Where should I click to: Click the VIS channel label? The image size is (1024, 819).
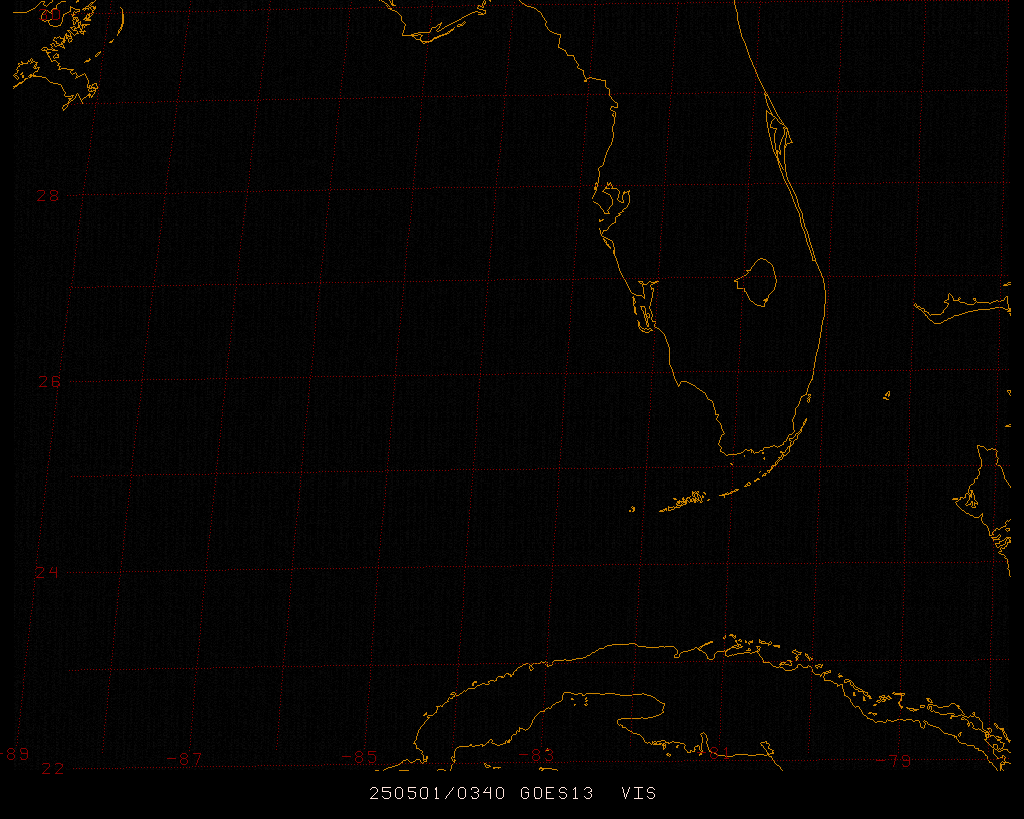coord(639,794)
